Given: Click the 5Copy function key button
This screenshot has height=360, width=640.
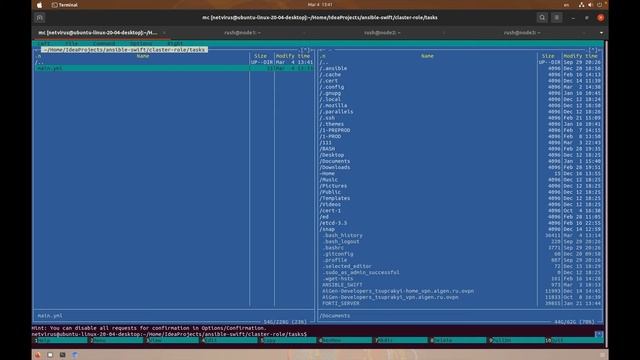Looking at the screenshot, I should (288, 340).
